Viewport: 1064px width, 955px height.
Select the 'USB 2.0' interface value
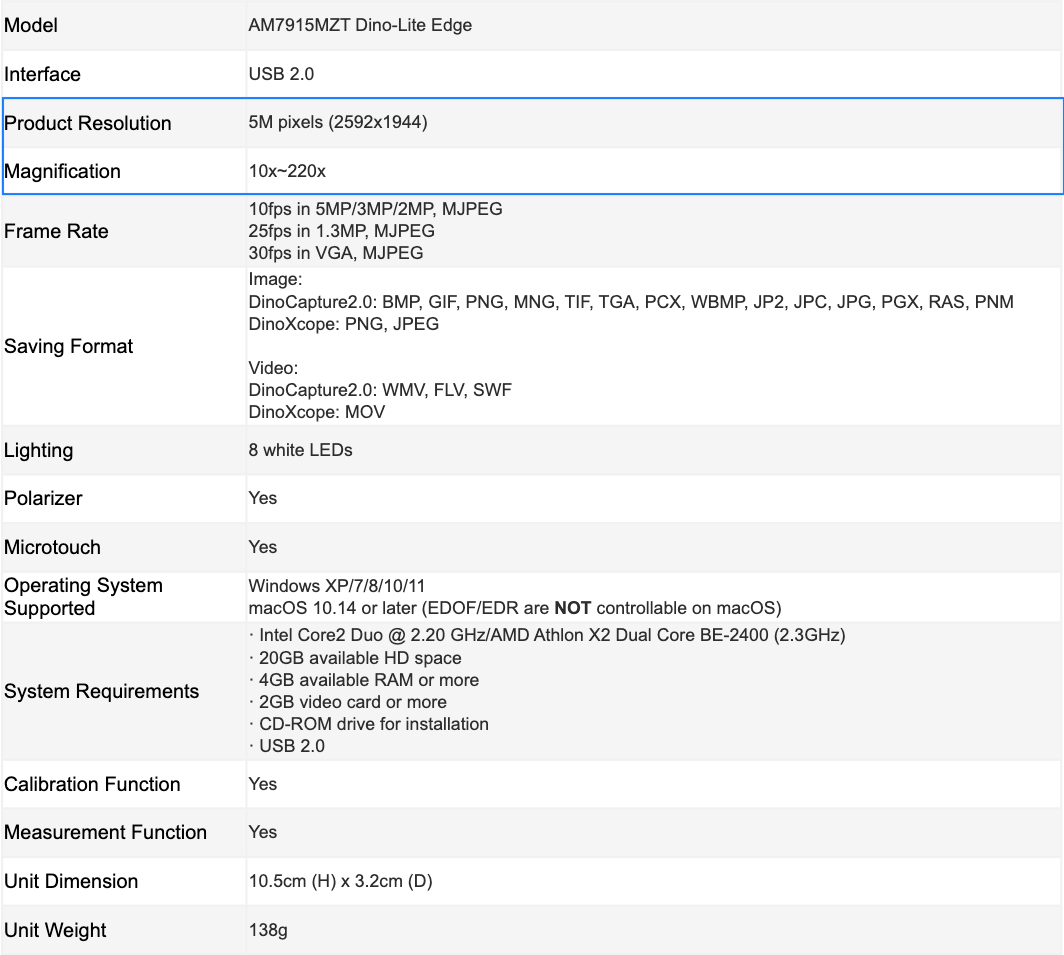click(281, 74)
